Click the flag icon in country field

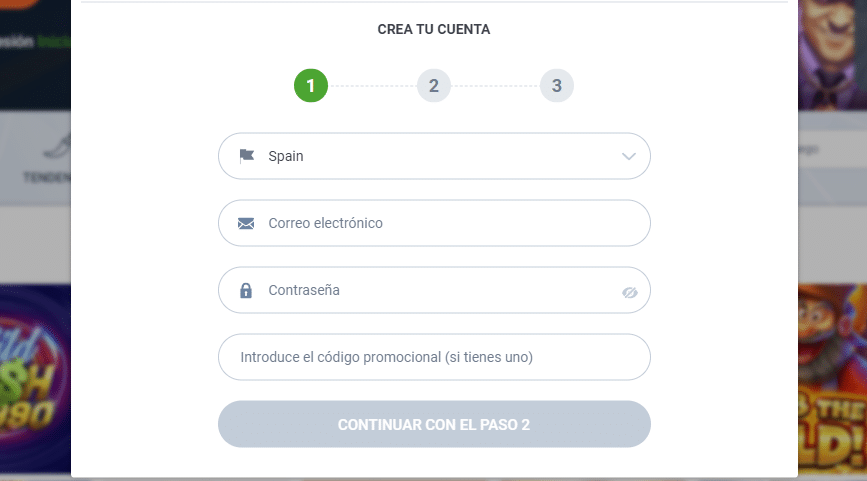pyautogui.click(x=247, y=156)
